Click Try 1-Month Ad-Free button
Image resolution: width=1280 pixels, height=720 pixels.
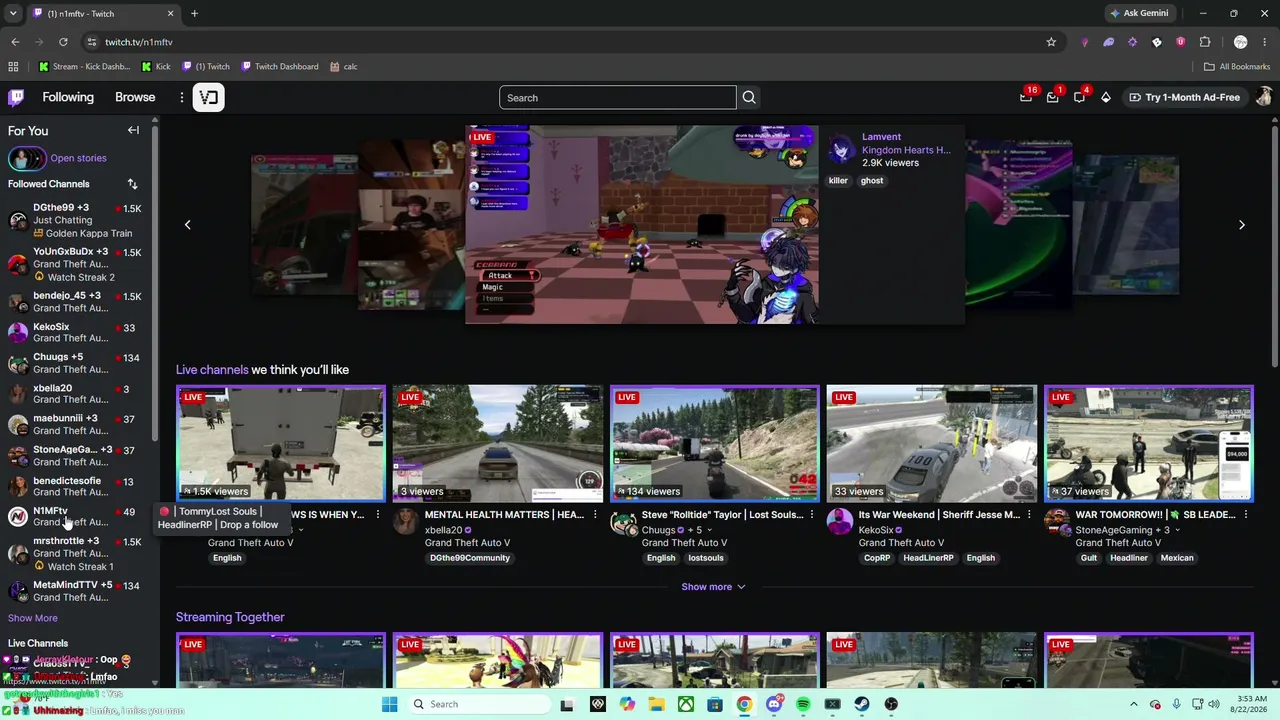1184,97
